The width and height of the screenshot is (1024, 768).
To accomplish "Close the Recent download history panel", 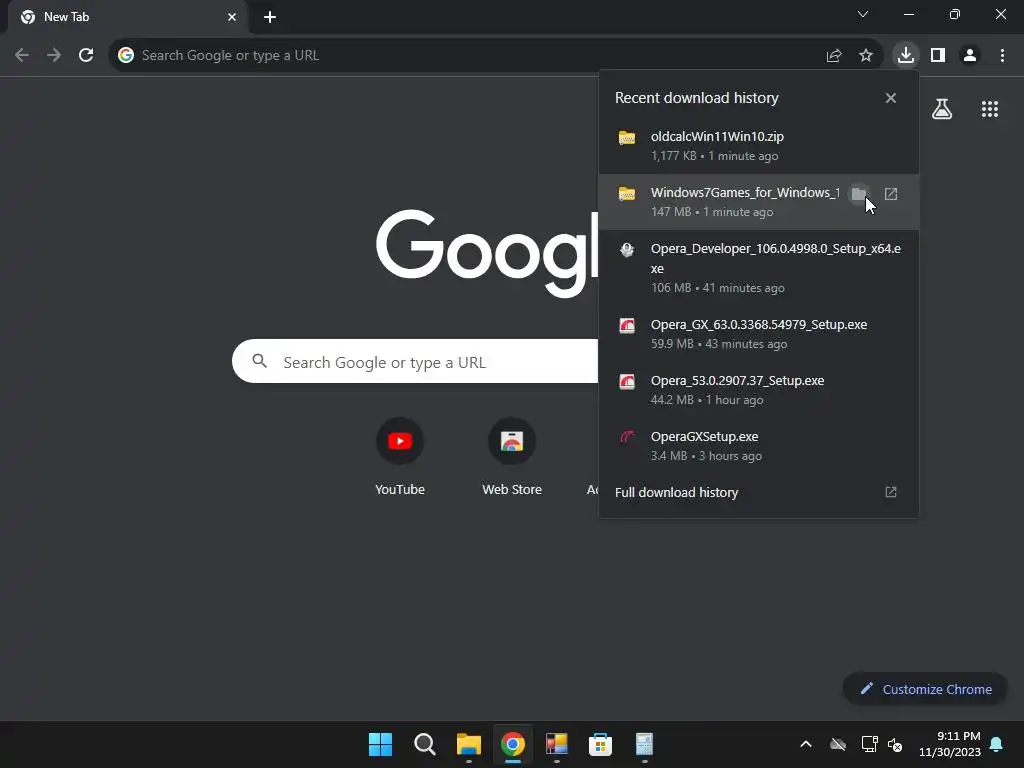I will point(891,98).
